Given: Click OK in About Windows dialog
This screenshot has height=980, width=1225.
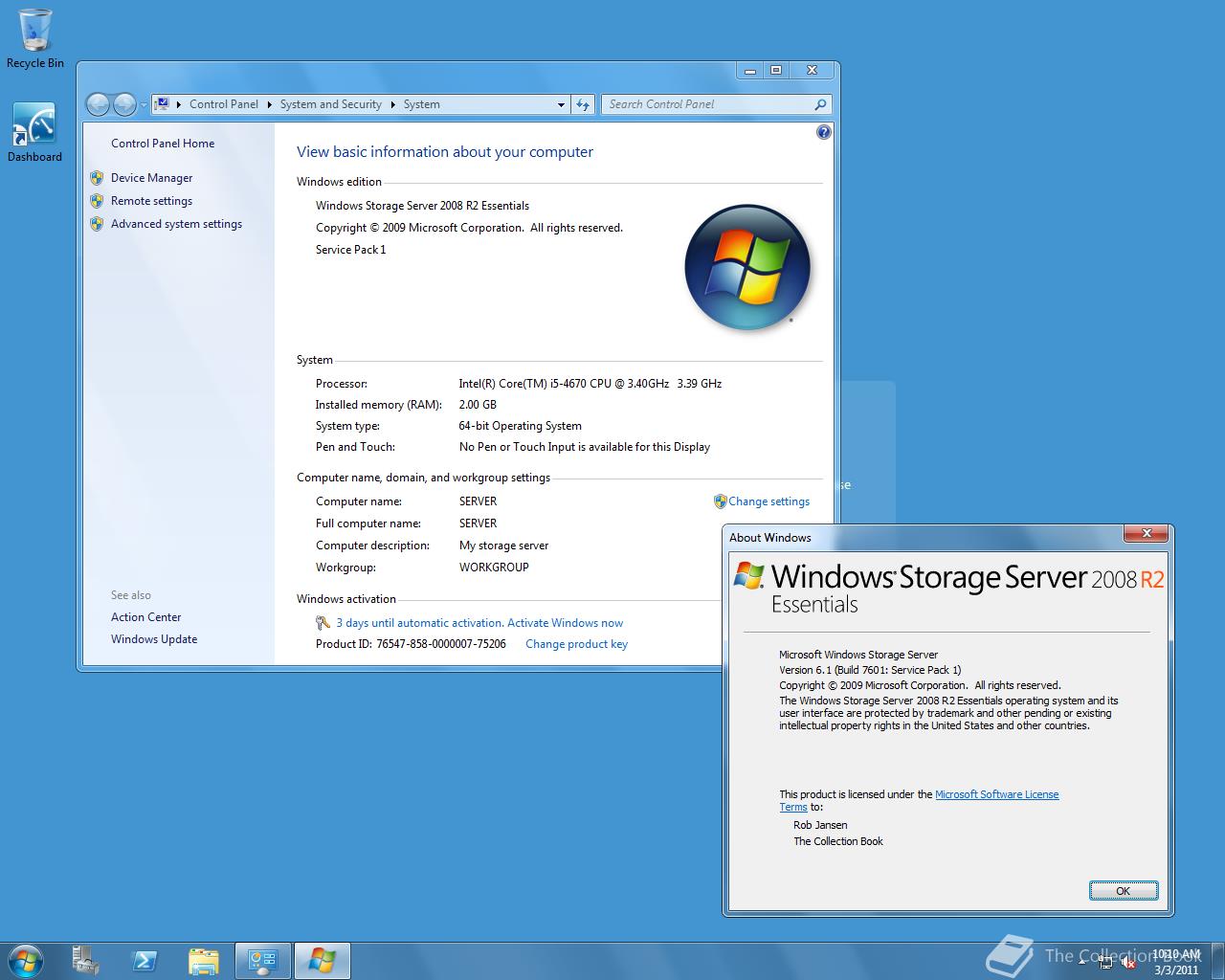Looking at the screenshot, I should point(1124,891).
